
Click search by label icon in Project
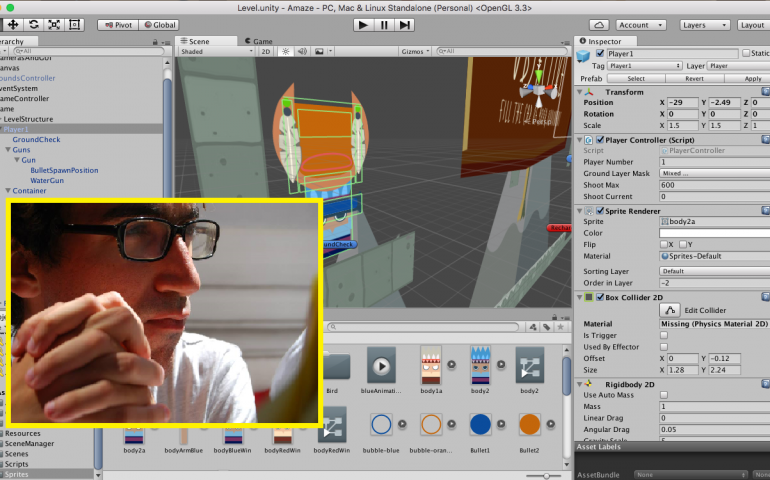tap(547, 327)
